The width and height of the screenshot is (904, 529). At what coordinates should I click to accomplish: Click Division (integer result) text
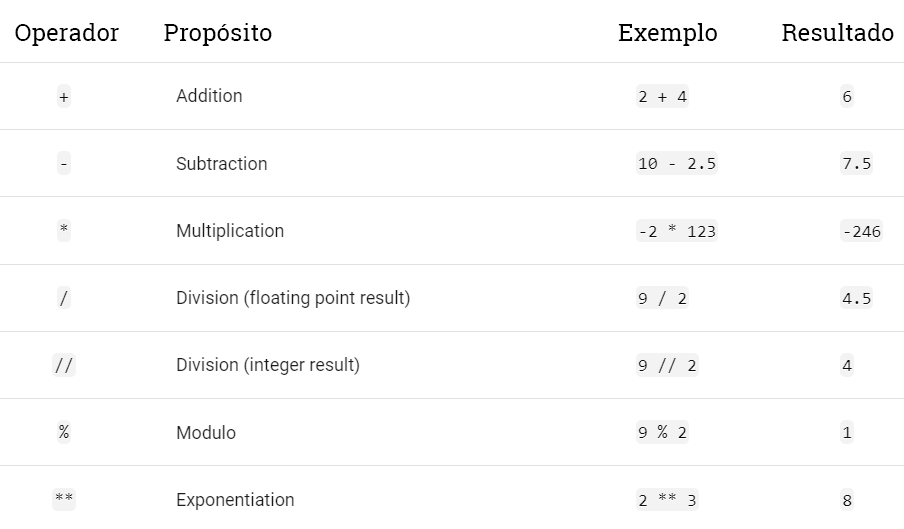point(268,365)
